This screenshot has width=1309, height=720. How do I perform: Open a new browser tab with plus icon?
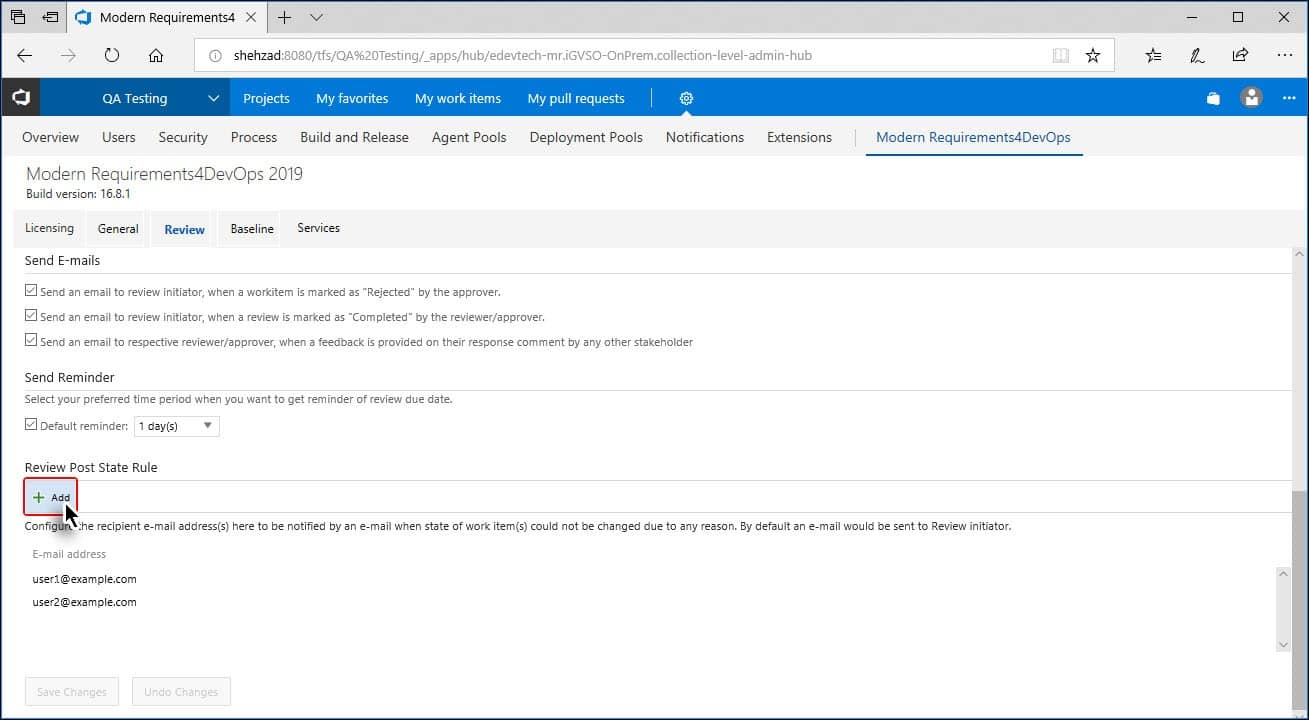[285, 17]
